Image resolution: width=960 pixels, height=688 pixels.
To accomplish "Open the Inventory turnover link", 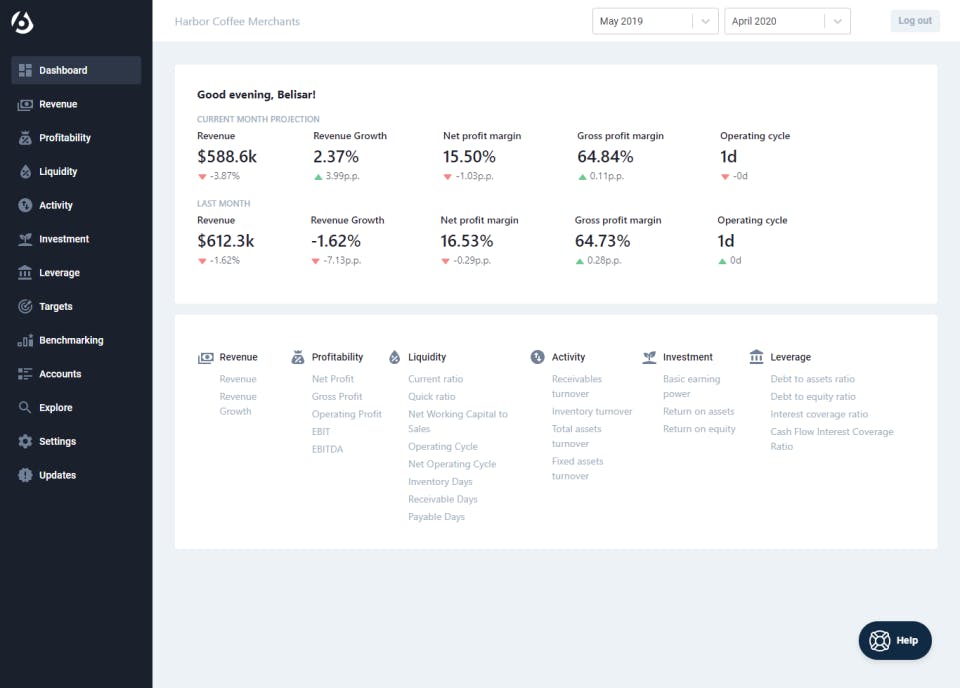I will [592, 412].
